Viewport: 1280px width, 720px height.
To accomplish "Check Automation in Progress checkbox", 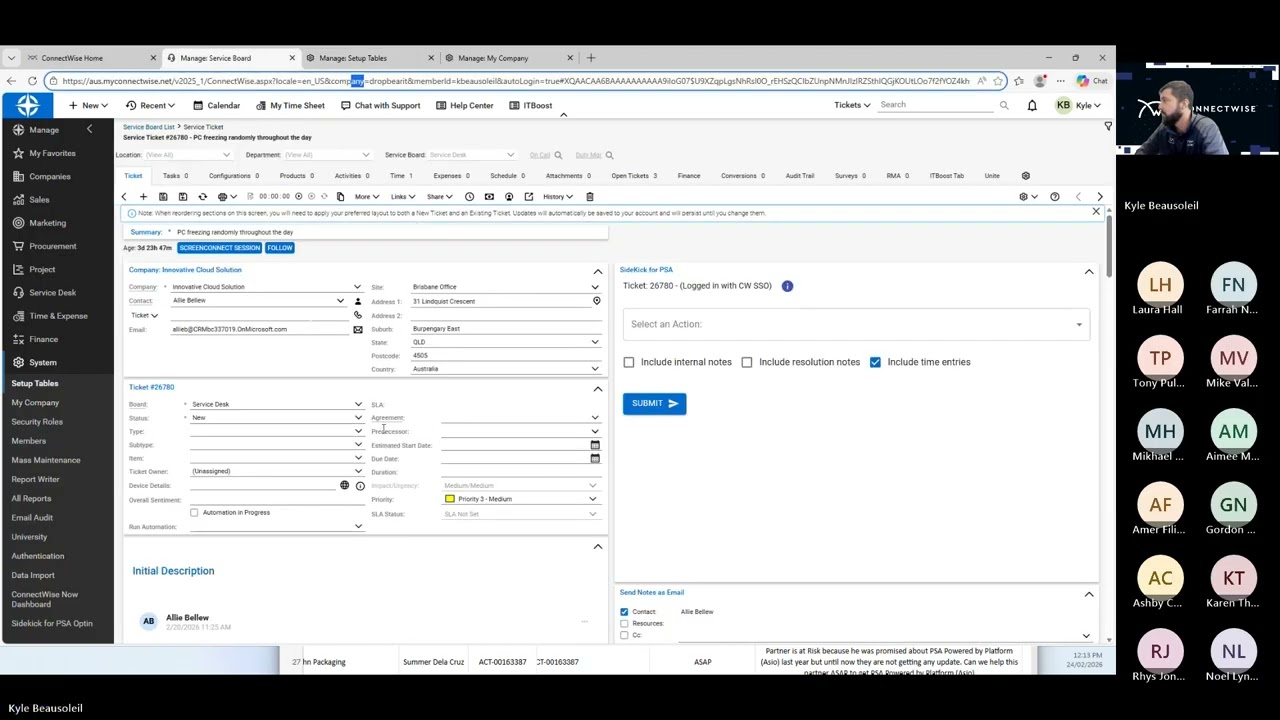I will [194, 513].
